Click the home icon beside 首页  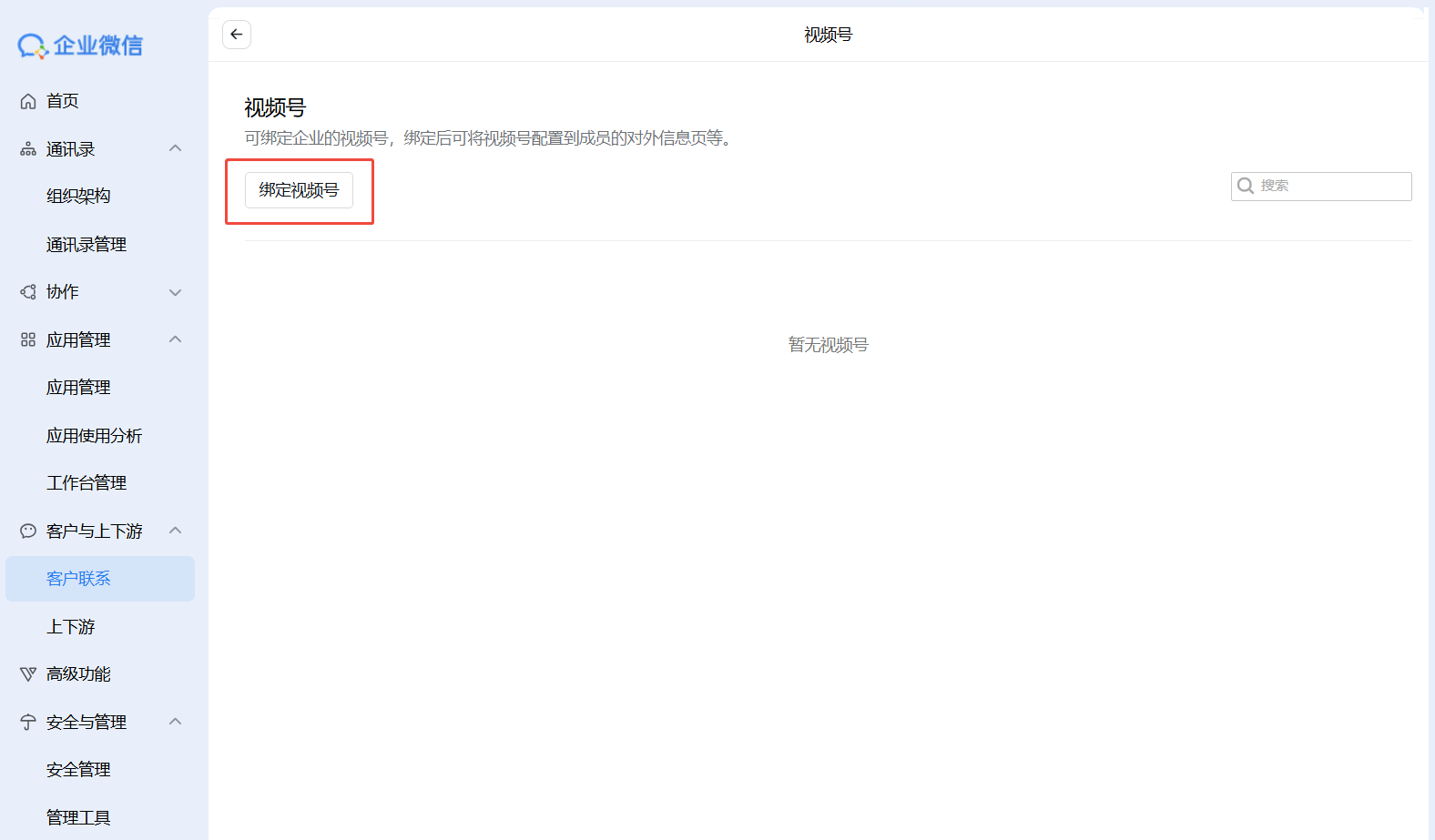[28, 101]
